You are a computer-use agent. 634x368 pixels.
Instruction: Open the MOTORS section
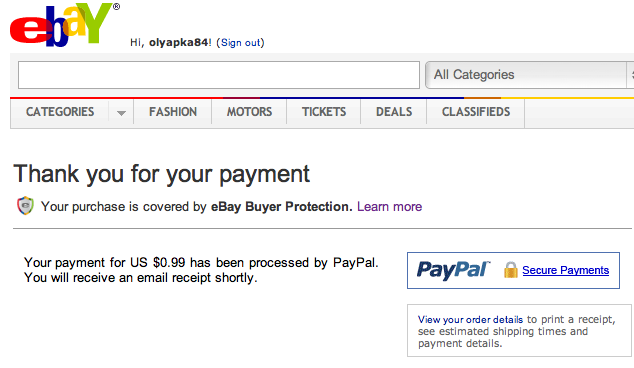pyautogui.click(x=249, y=112)
